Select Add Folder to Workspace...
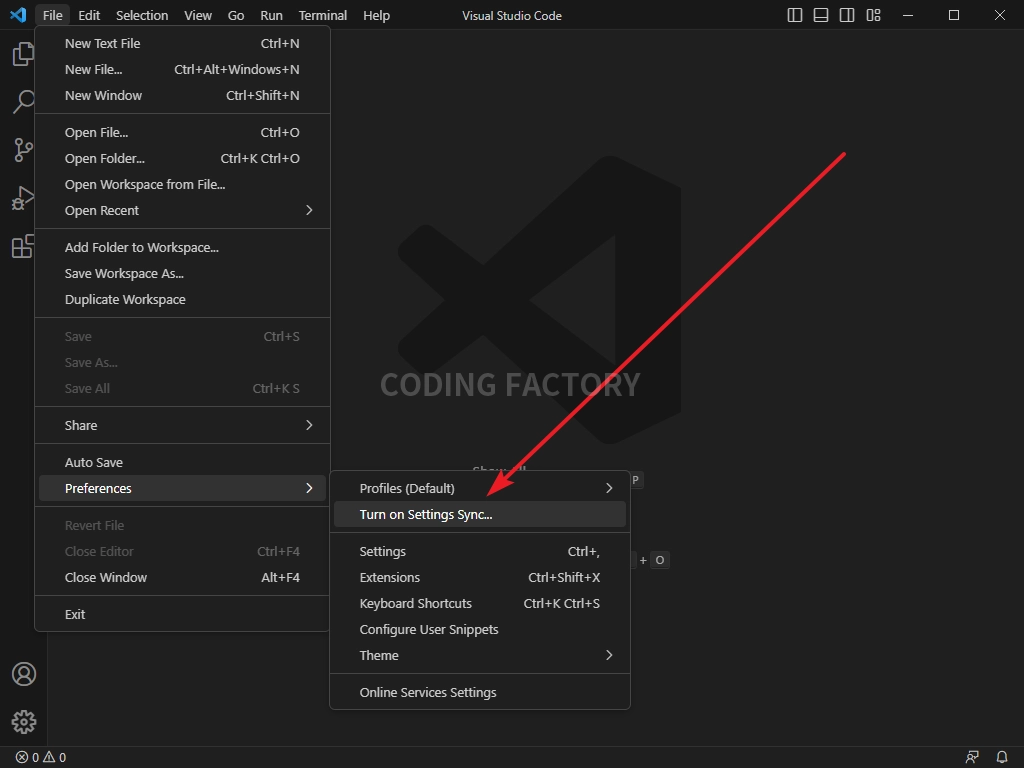This screenshot has width=1024, height=768. click(182, 248)
